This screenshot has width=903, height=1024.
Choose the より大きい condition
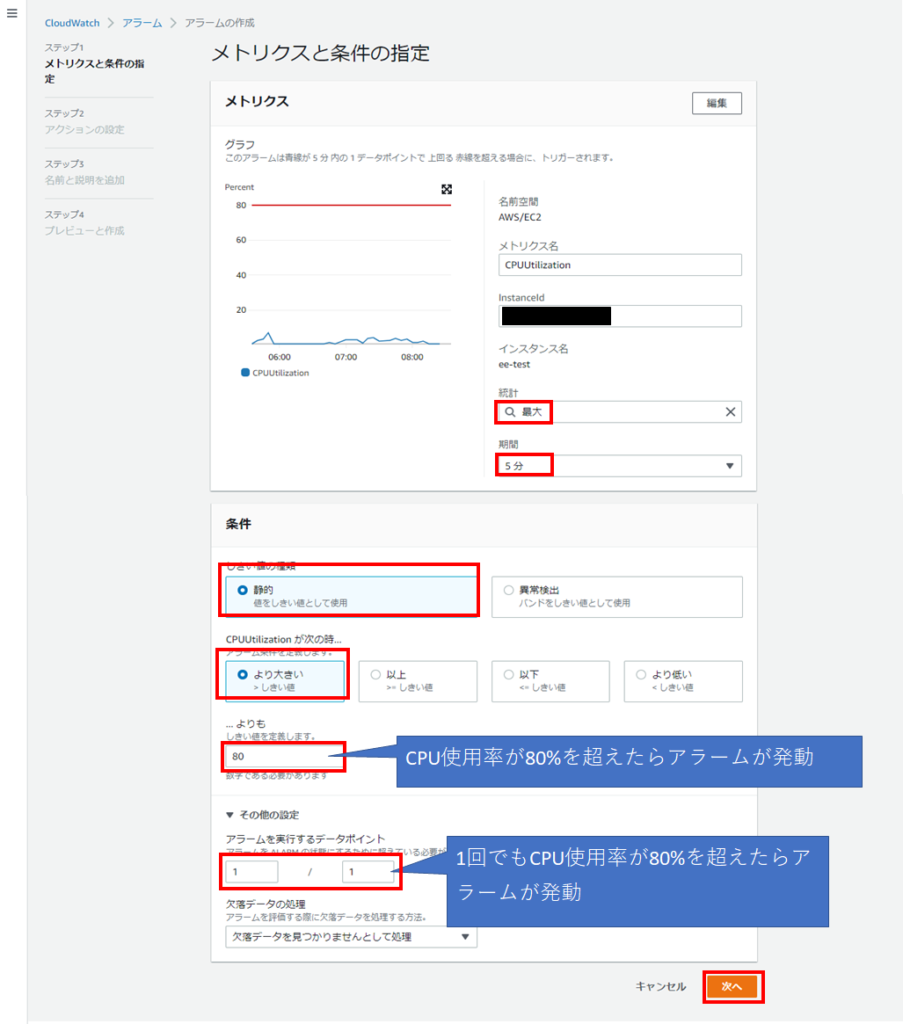285,681
